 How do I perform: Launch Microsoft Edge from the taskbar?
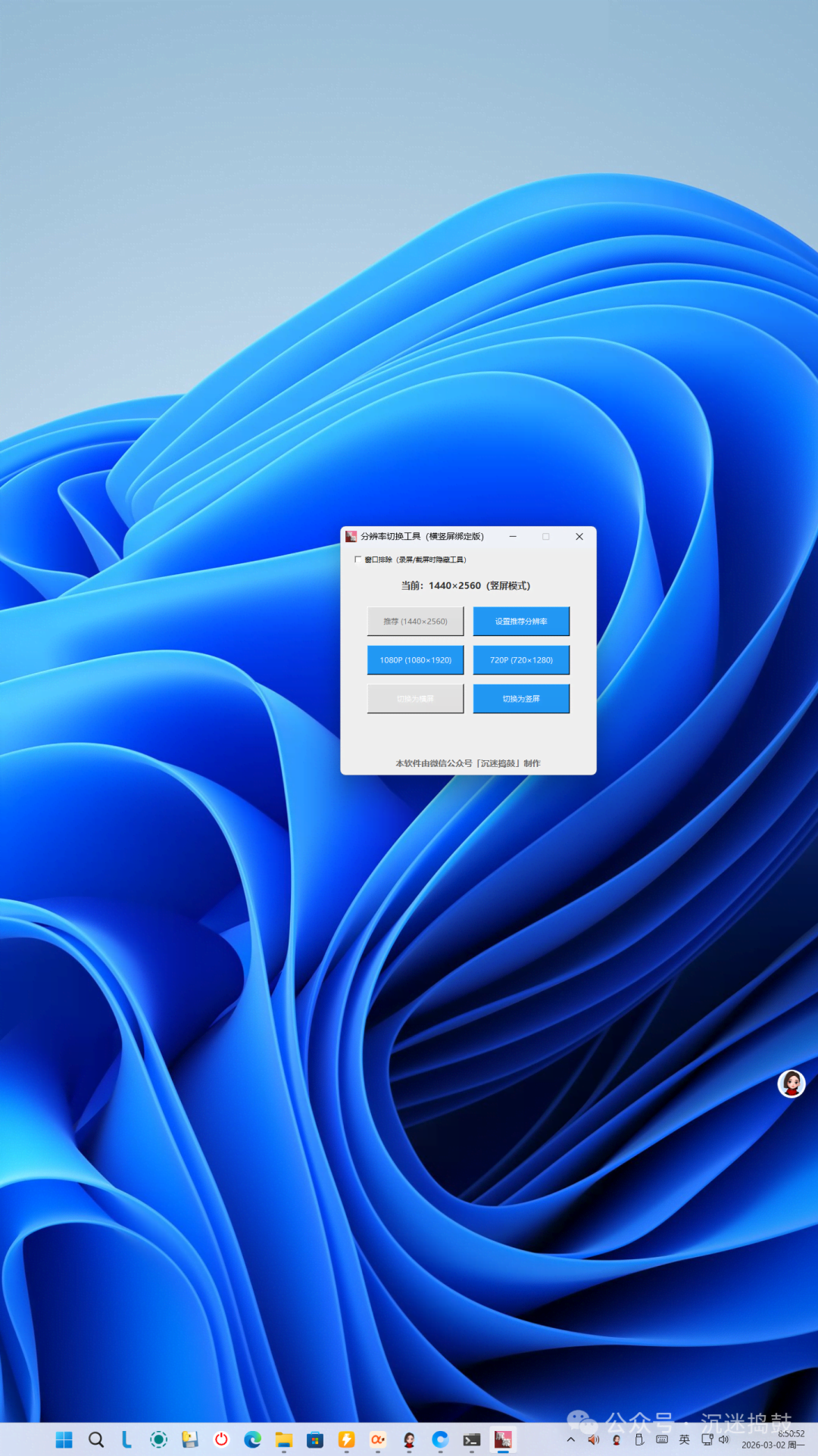pos(252,1439)
